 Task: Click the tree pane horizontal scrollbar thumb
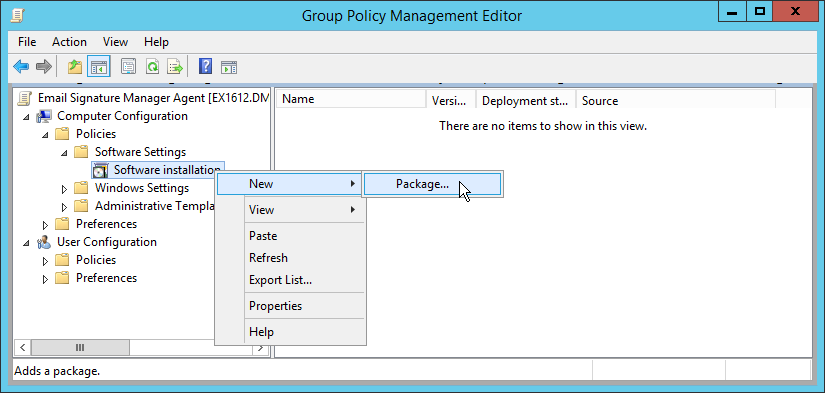click(81, 347)
